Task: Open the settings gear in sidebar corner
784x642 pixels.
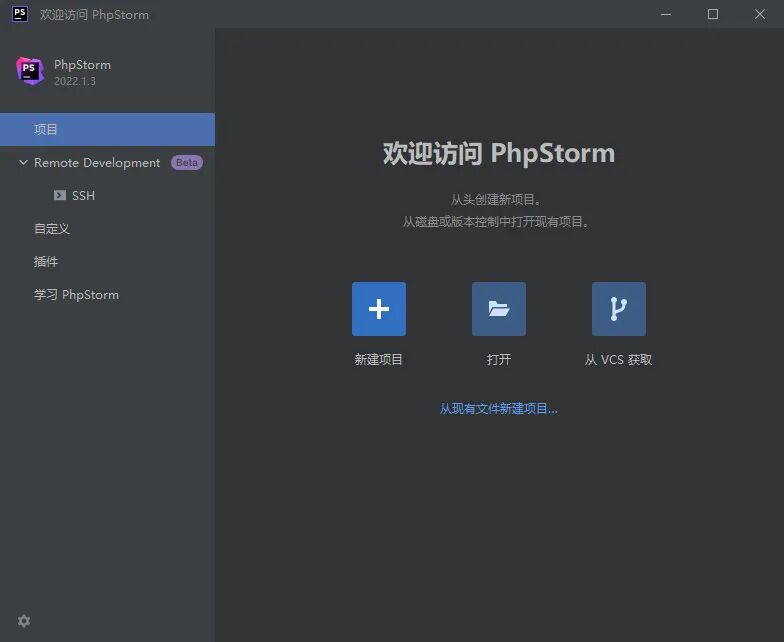Action: (x=24, y=620)
